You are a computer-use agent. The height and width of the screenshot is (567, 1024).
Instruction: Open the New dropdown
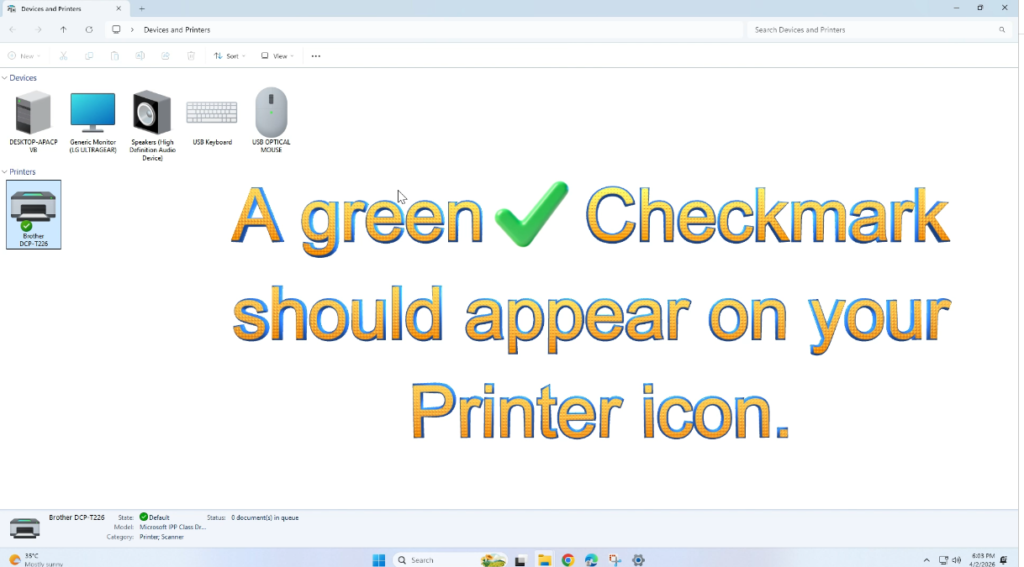24,56
